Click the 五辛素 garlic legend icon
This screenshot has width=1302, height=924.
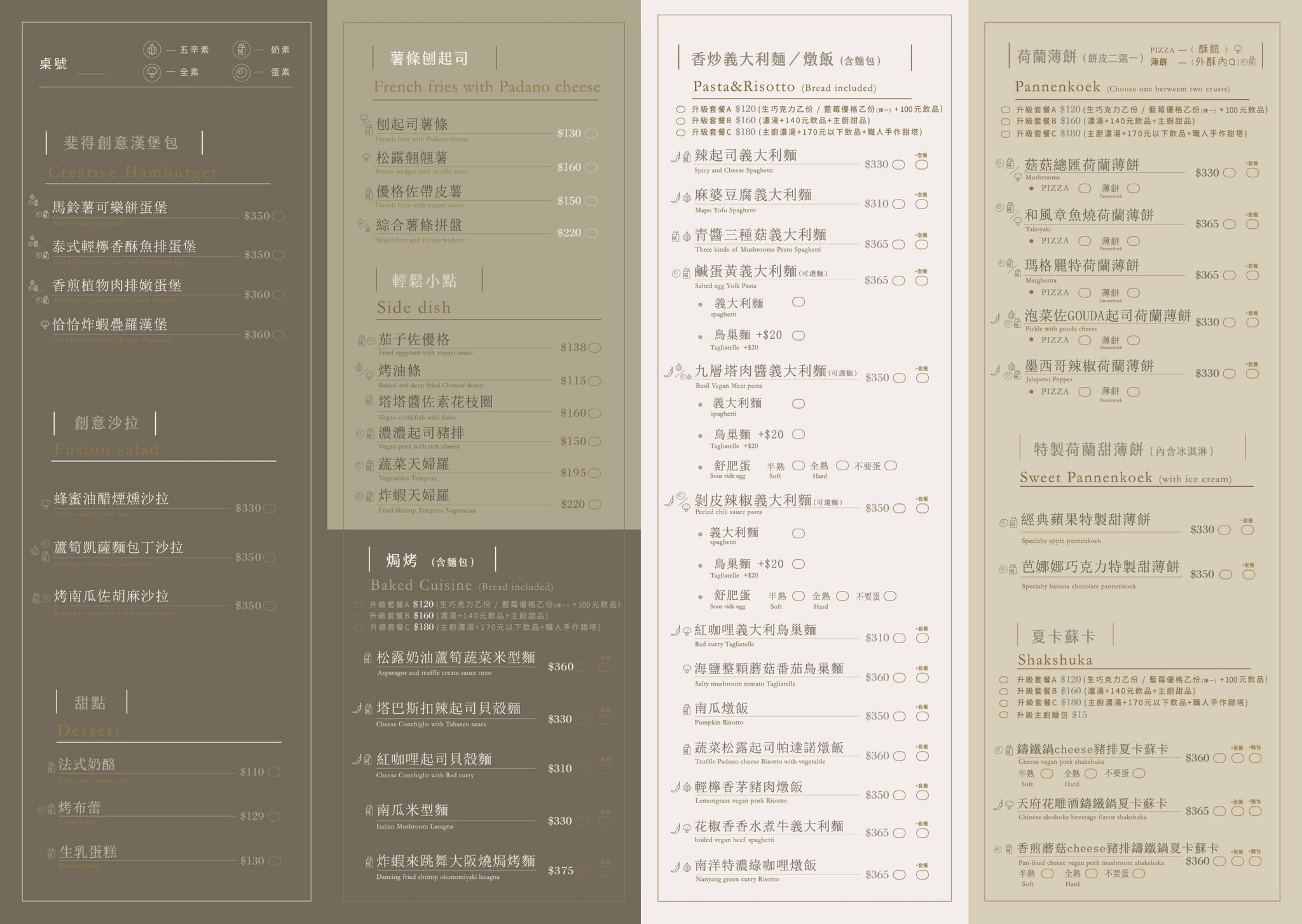coord(152,50)
